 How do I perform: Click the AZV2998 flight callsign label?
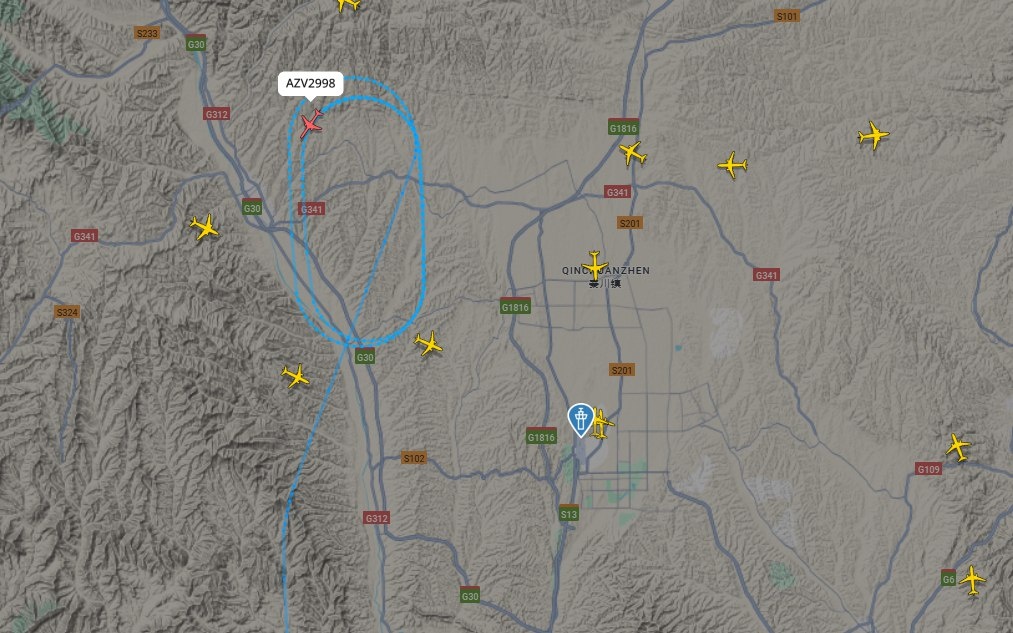[311, 83]
